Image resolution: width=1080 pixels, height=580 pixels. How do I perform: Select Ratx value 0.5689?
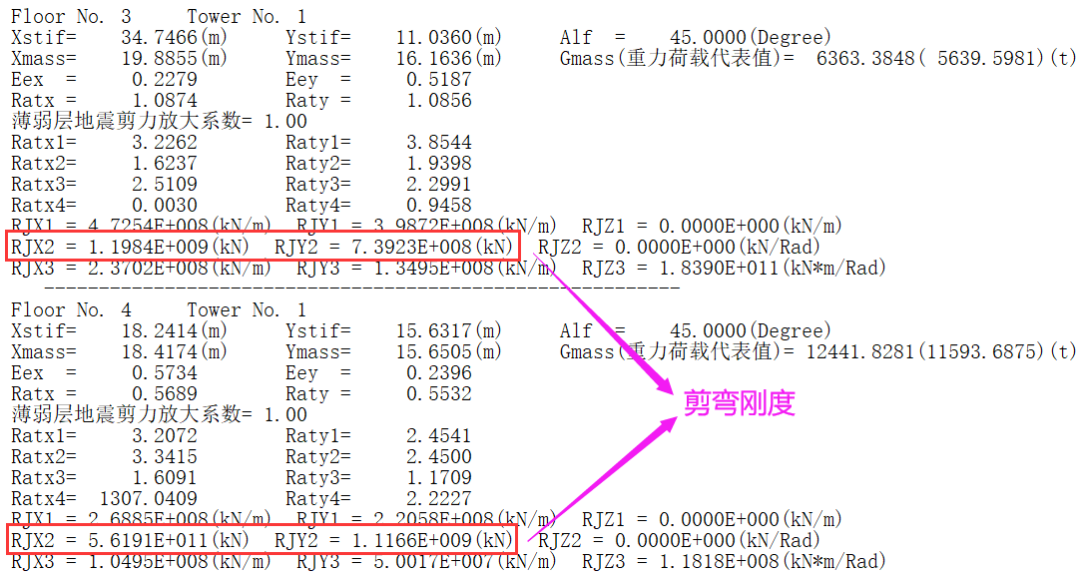(165, 394)
